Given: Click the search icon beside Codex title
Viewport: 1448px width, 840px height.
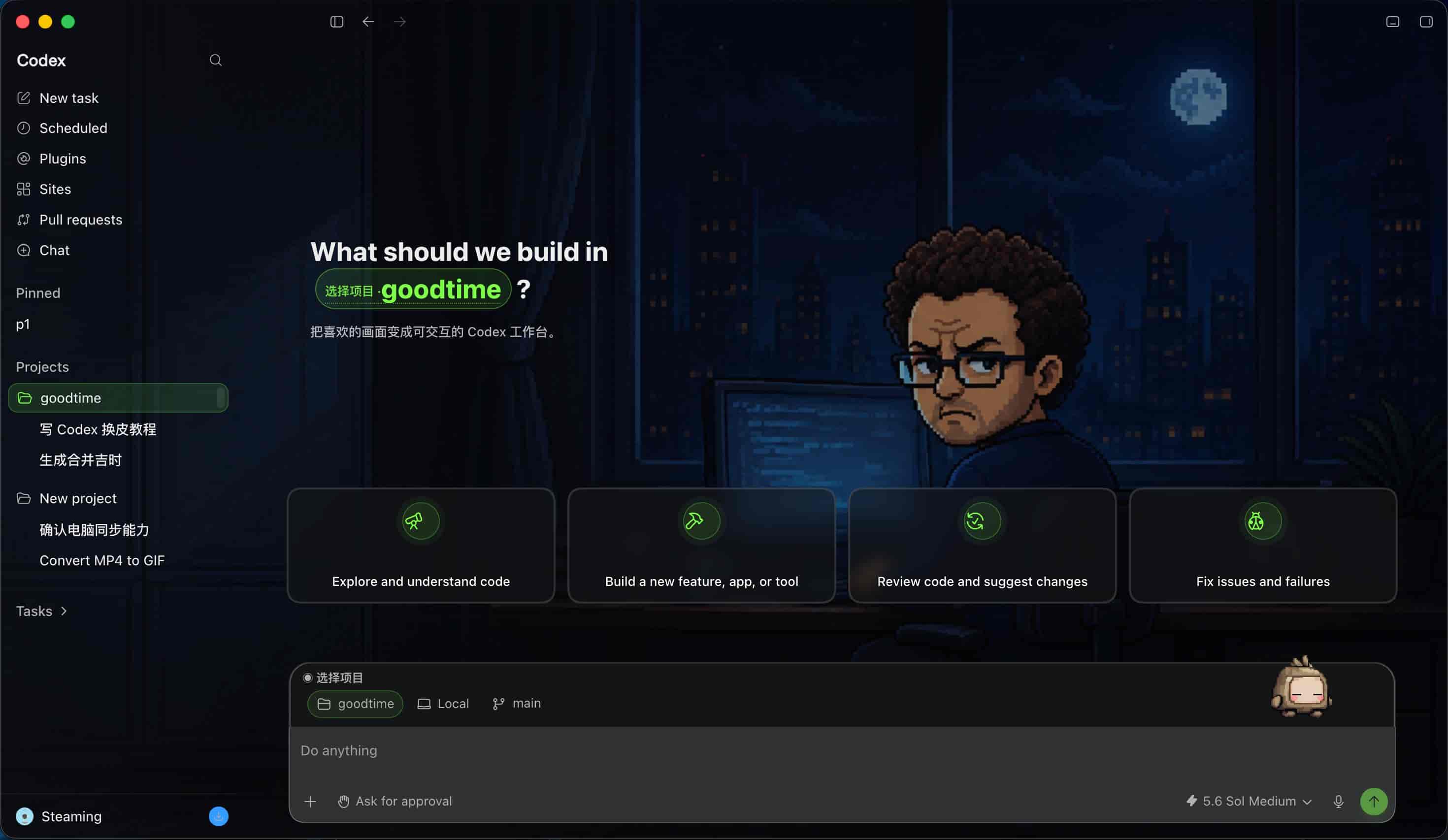Looking at the screenshot, I should pyautogui.click(x=216, y=61).
